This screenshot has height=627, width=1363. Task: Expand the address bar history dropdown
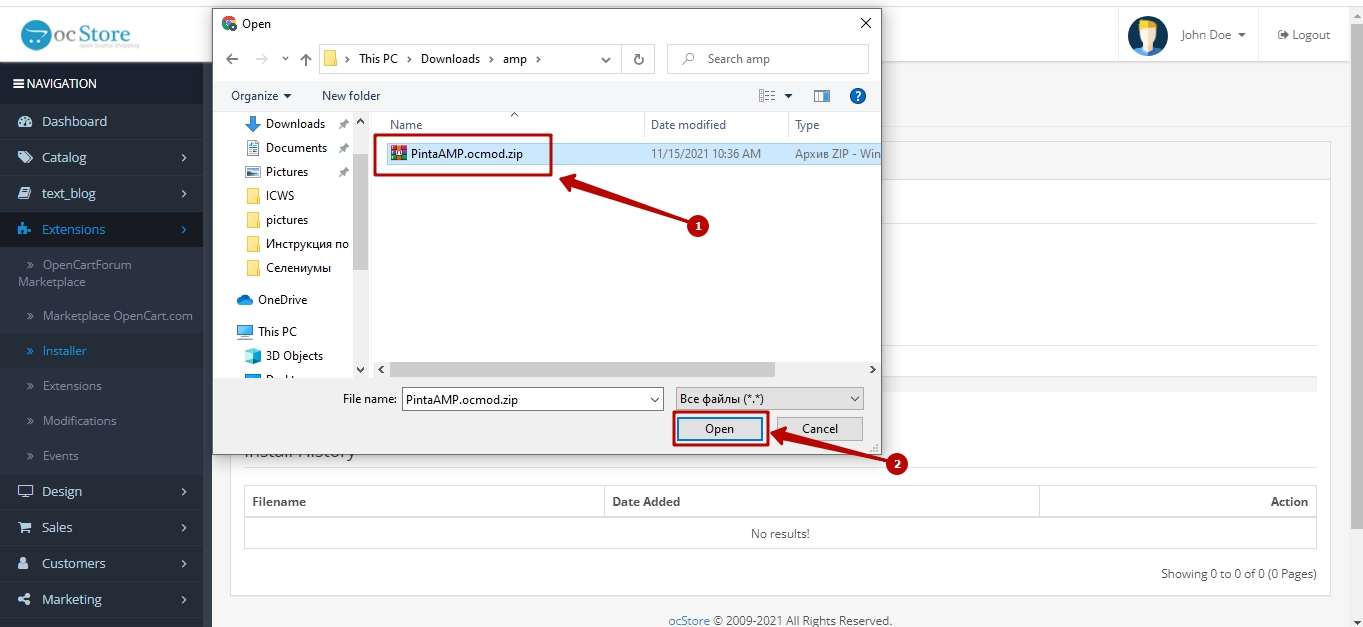(x=606, y=59)
